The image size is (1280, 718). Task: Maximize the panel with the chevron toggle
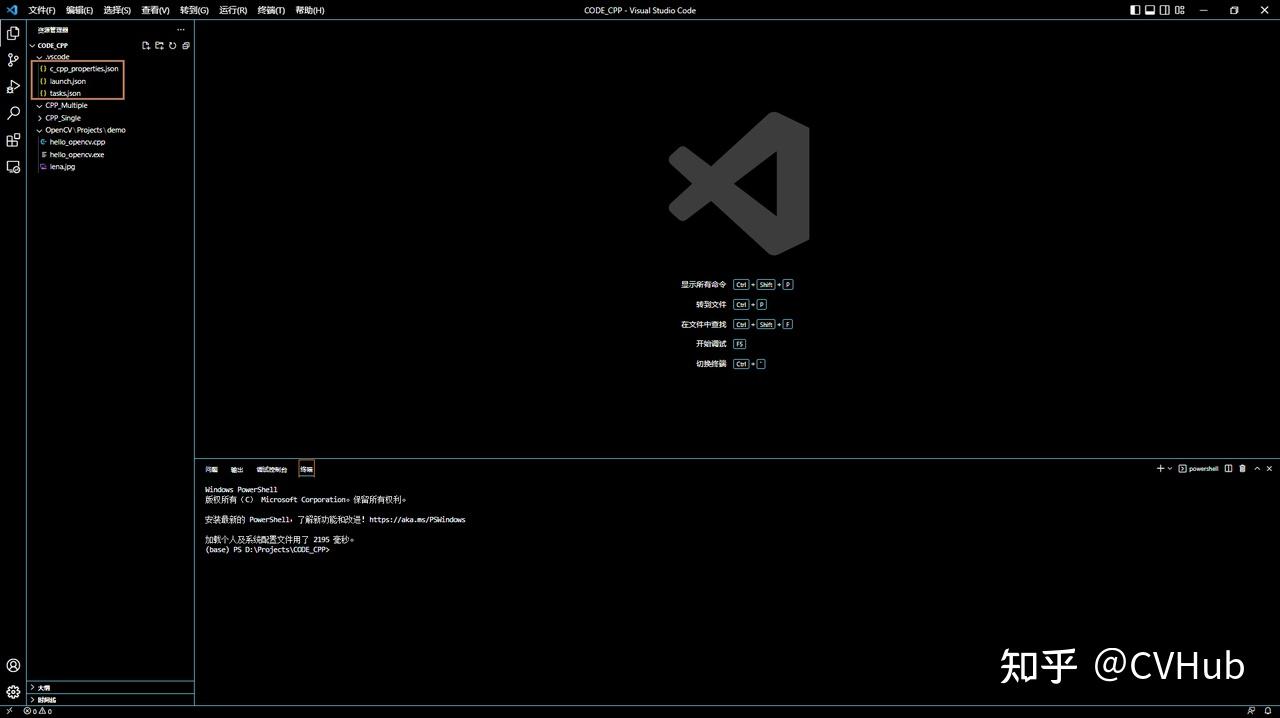(x=1257, y=468)
